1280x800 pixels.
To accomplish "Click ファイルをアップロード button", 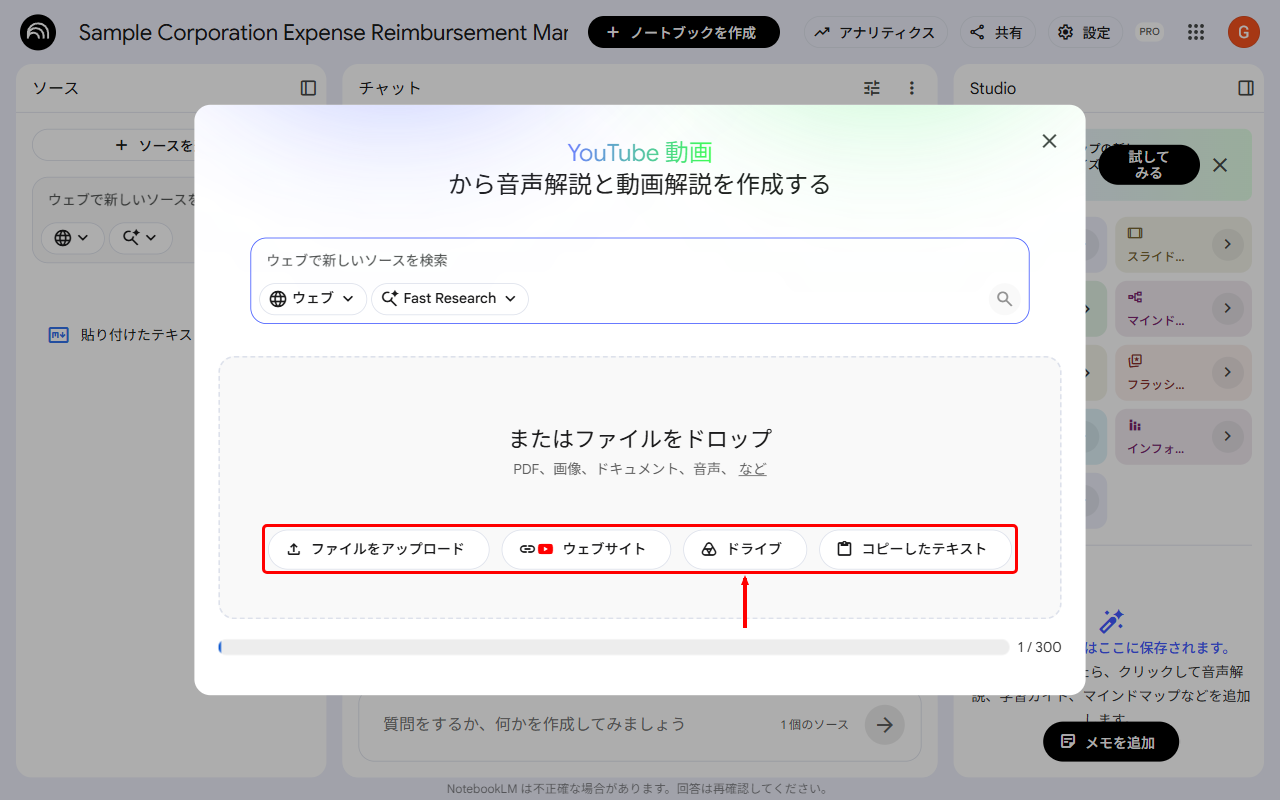I will point(378,549).
